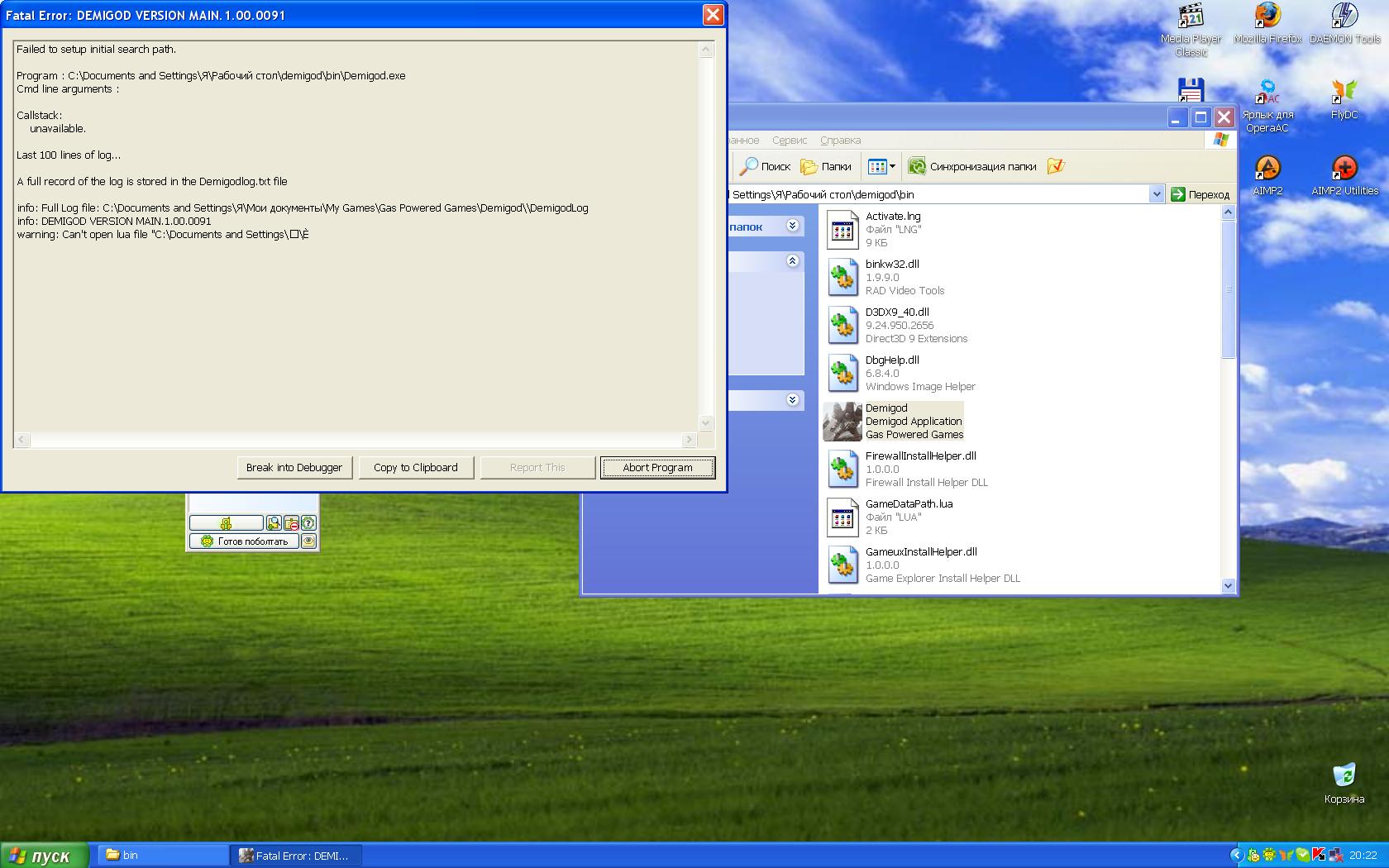The width and height of the screenshot is (1389, 868).
Task: Click error log horizontal scroll right arrow
Action: click(689, 440)
